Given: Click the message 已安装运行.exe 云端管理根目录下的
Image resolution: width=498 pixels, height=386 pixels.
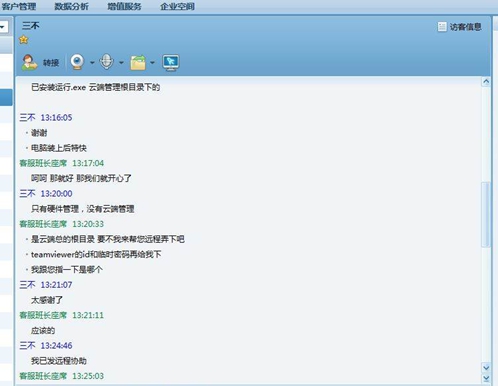Looking at the screenshot, I should click(96, 87).
